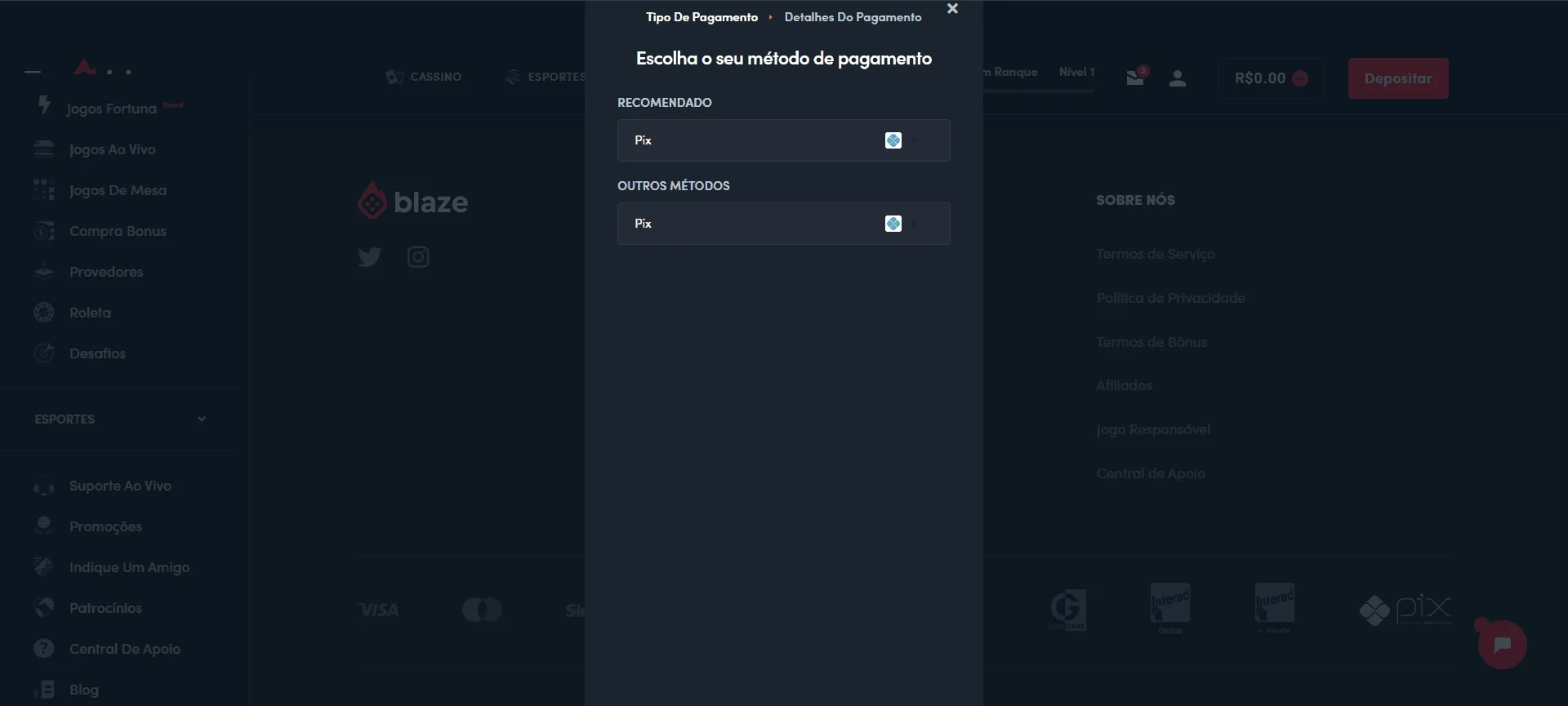
Task: Click the Visa payment logo
Action: click(379, 610)
